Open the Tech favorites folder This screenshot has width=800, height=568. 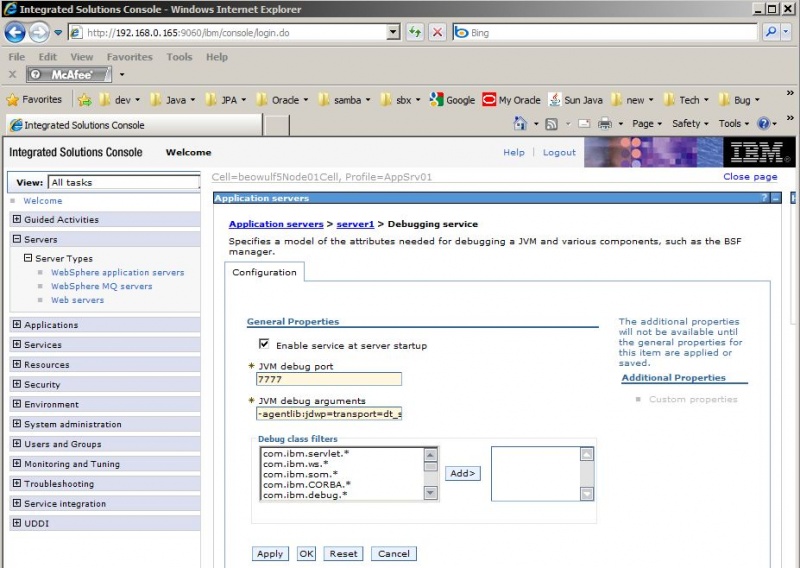tap(686, 100)
